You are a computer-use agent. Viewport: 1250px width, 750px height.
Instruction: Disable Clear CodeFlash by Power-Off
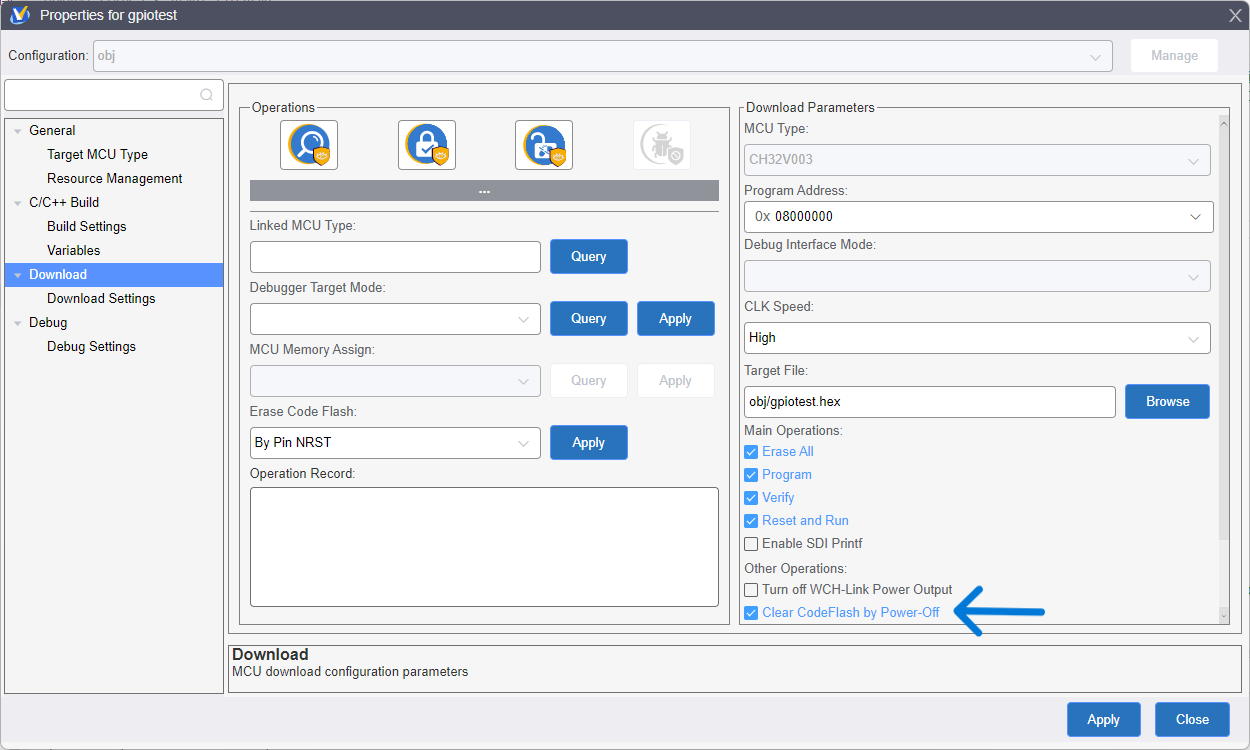(752, 613)
